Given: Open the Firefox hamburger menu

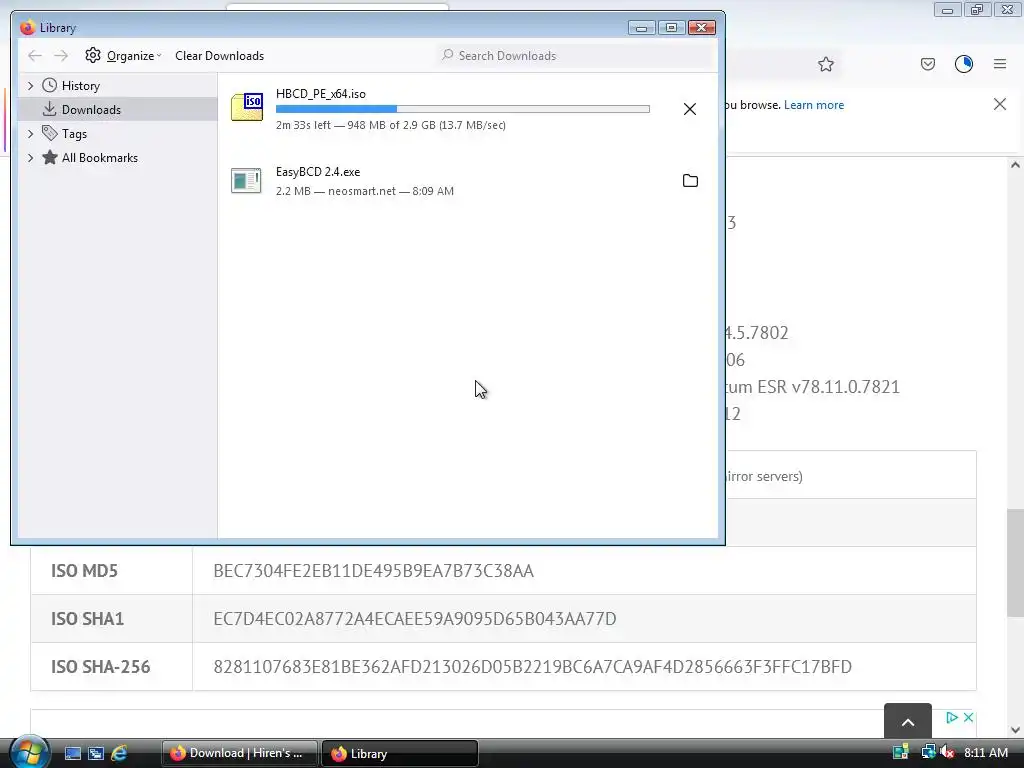Looking at the screenshot, I should pyautogui.click(x=1000, y=64).
